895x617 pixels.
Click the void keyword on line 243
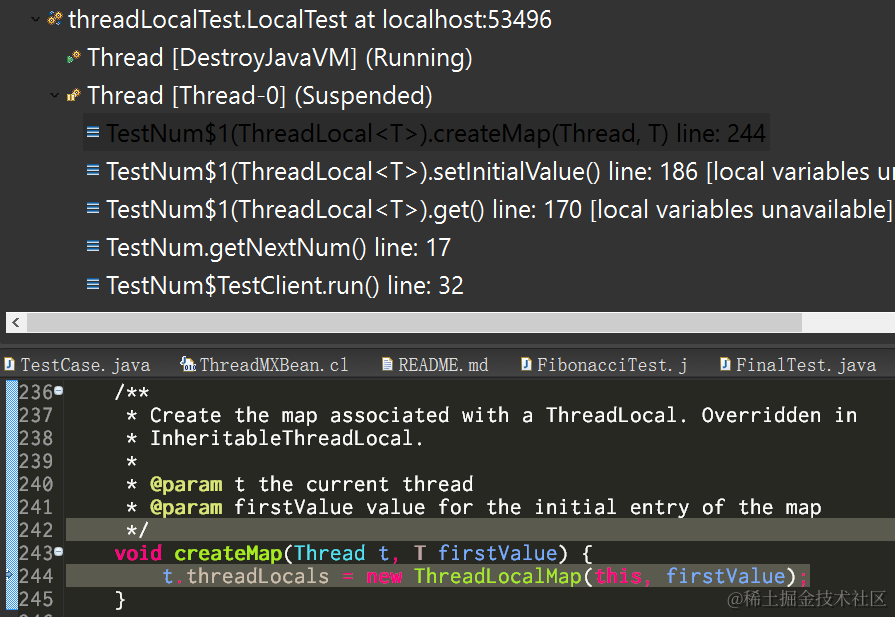coord(138,553)
